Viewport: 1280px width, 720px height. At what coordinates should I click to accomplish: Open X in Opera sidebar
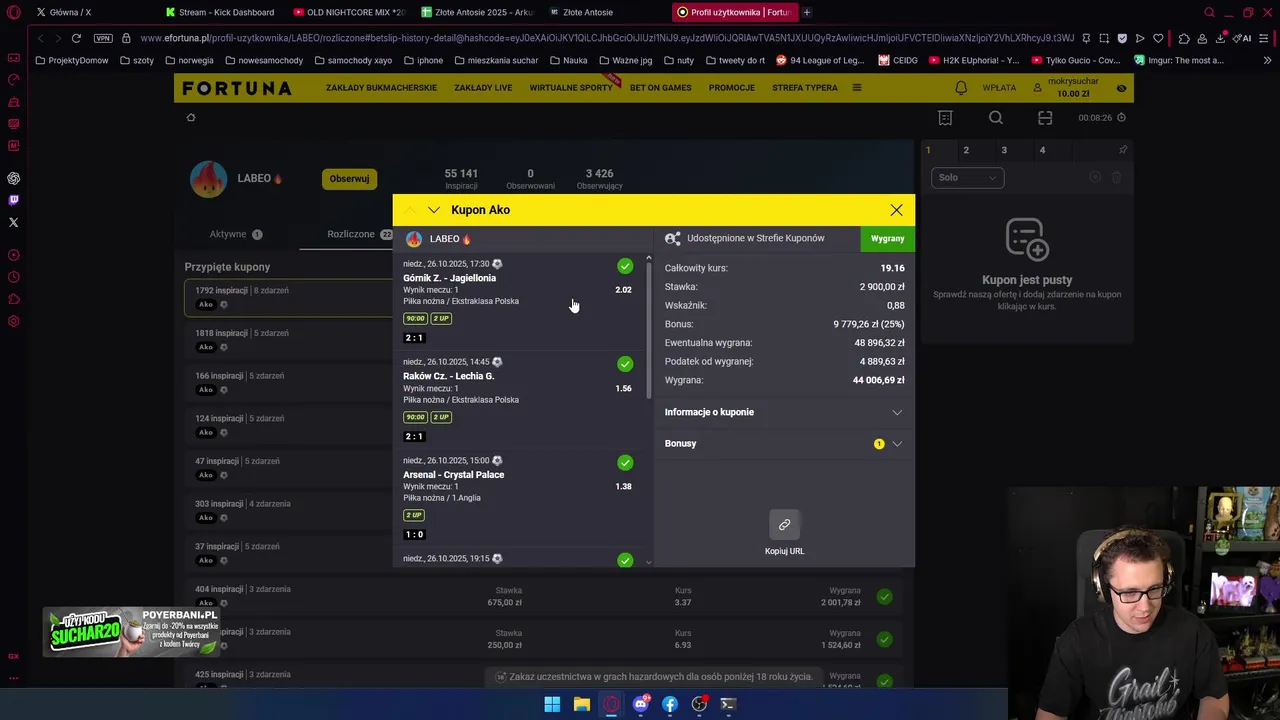click(x=13, y=222)
